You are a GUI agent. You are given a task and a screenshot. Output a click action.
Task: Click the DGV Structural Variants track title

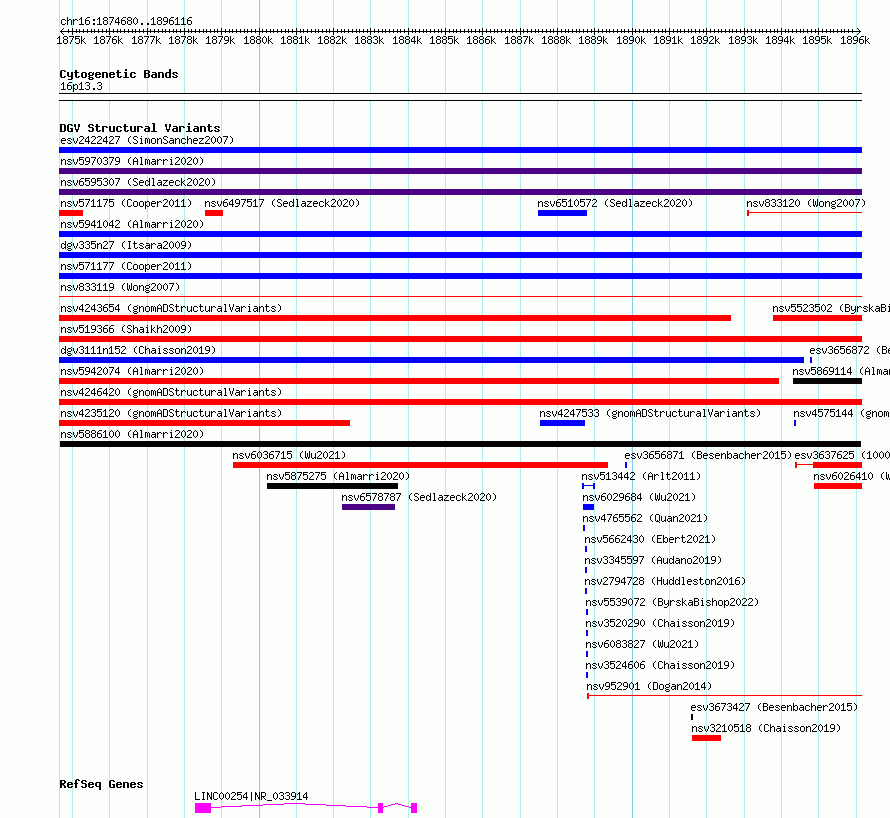point(140,128)
